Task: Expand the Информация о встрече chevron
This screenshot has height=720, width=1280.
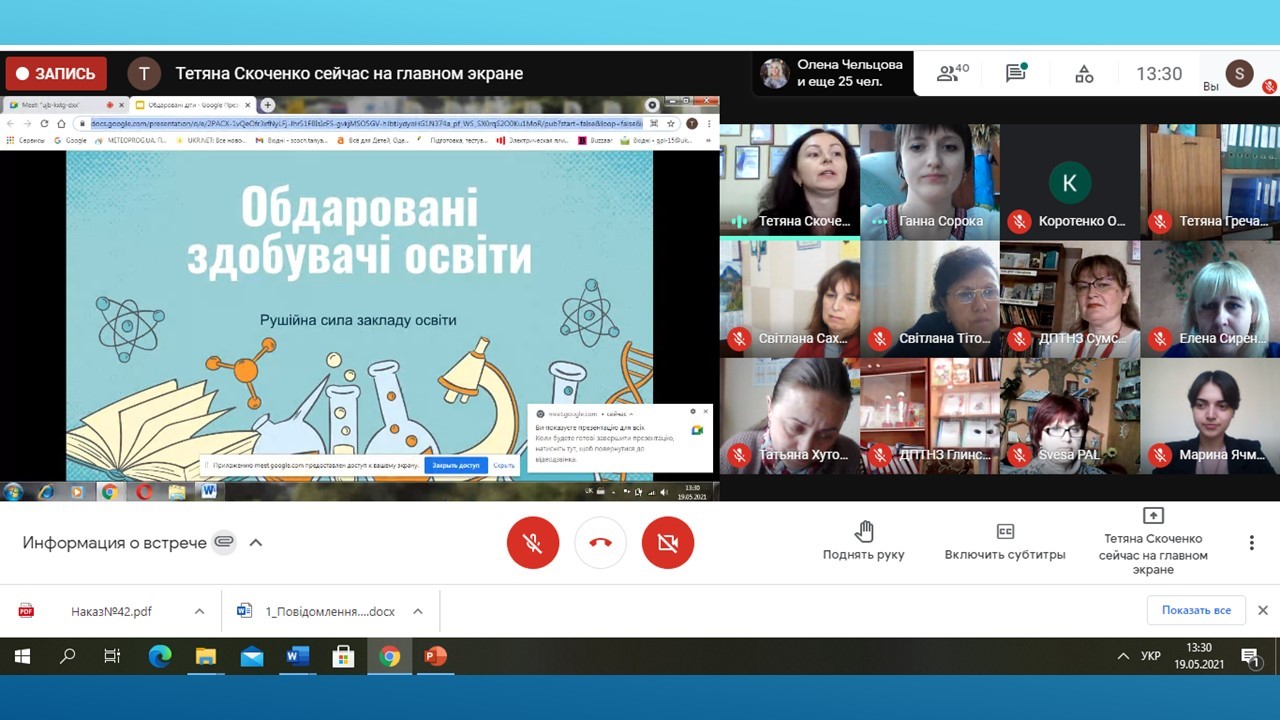Action: pyautogui.click(x=256, y=543)
